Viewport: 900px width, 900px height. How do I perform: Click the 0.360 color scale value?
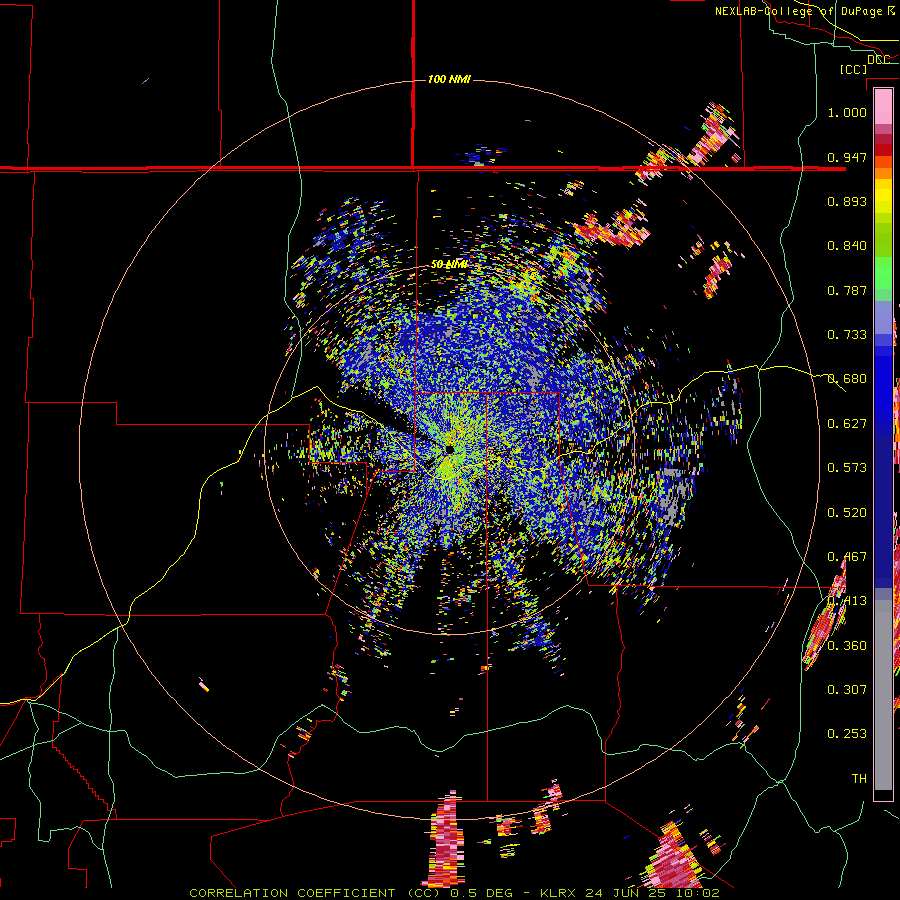pos(847,646)
